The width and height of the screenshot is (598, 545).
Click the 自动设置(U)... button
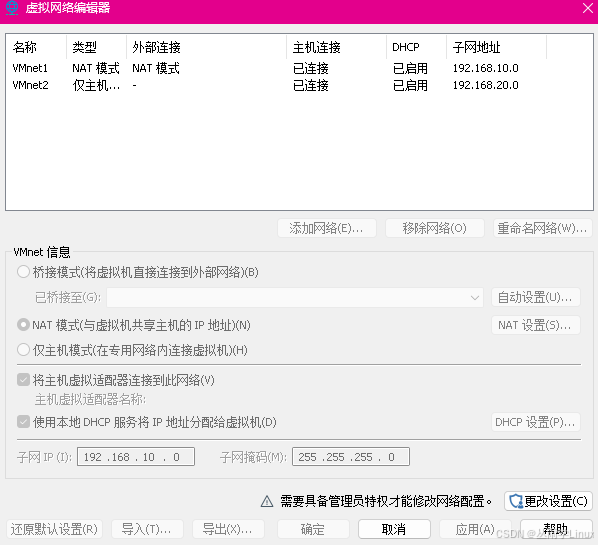536,297
